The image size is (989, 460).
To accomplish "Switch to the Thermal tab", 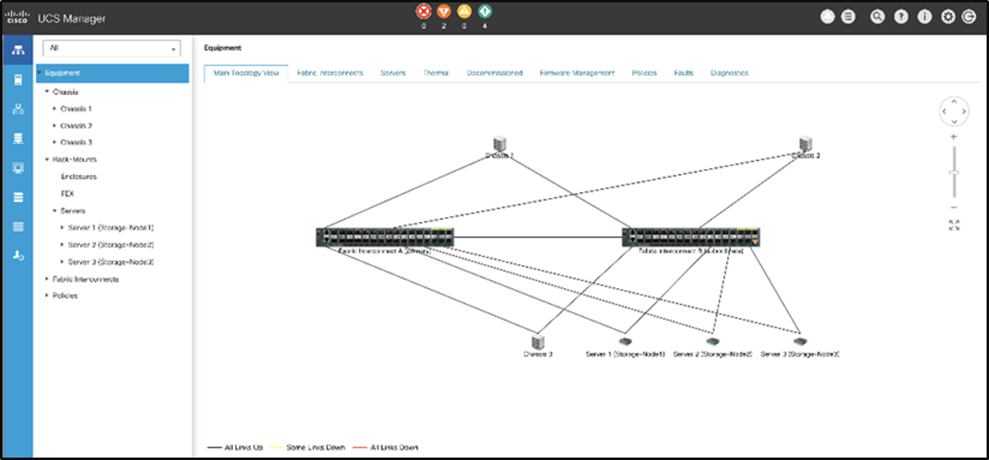I will (436, 73).
